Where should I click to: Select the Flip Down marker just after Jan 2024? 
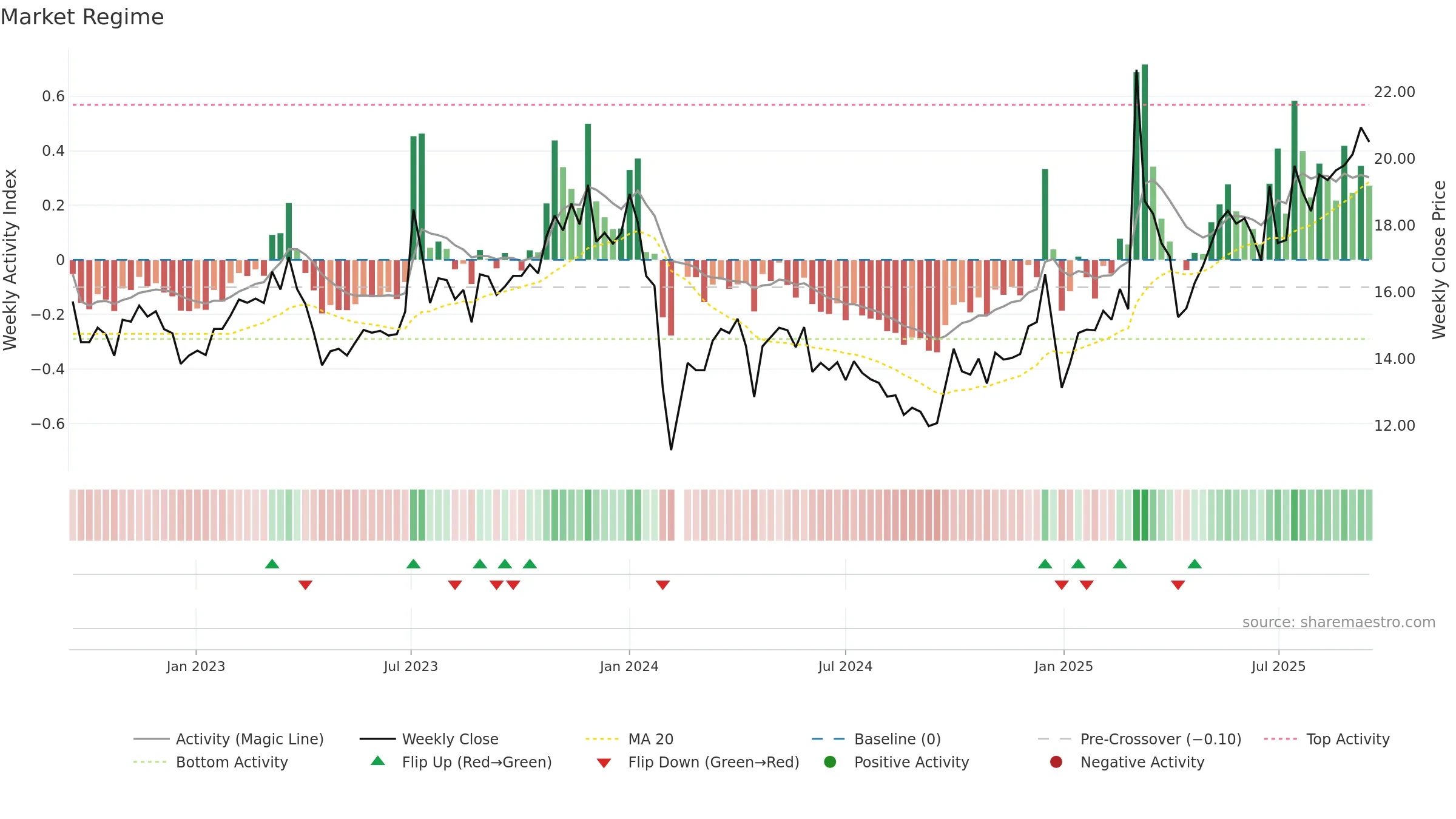click(x=662, y=585)
